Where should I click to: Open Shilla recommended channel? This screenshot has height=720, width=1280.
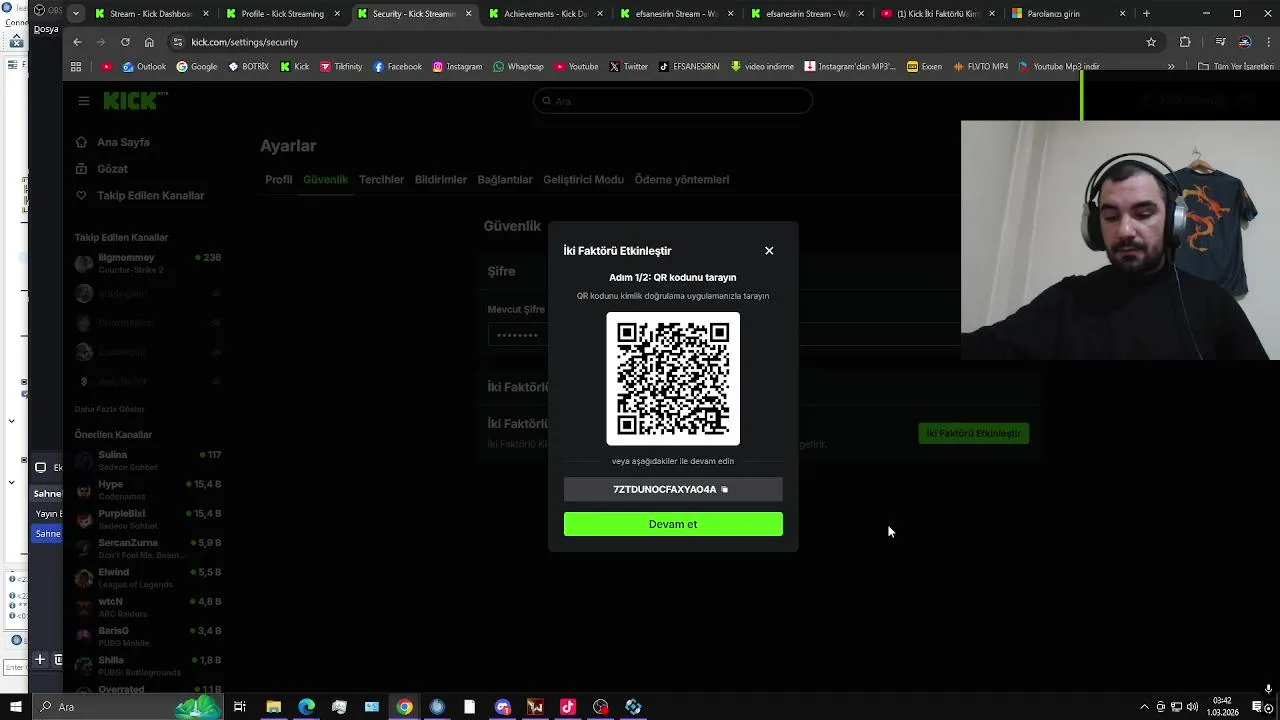click(148, 666)
